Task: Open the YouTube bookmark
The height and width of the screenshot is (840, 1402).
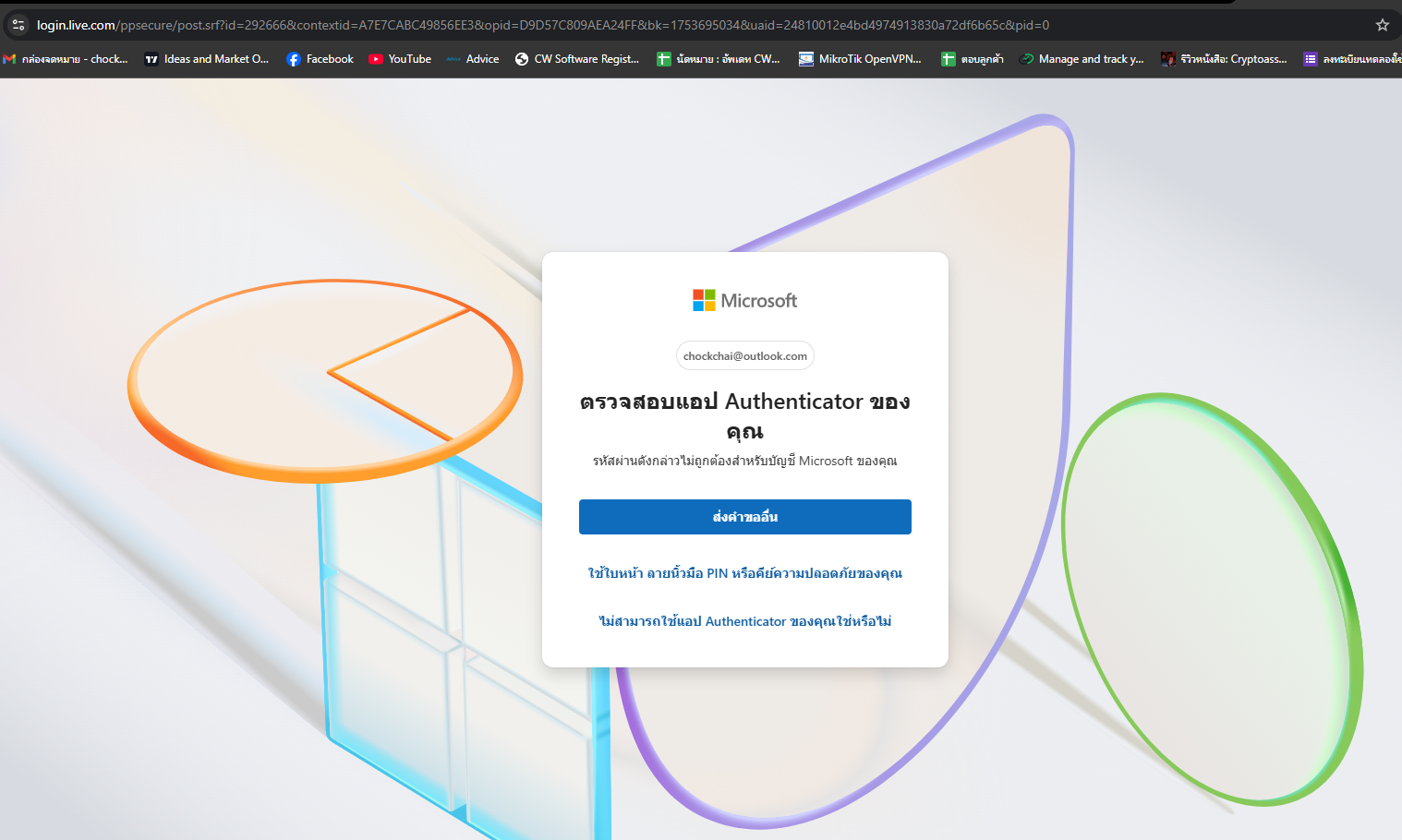Action: (x=400, y=59)
